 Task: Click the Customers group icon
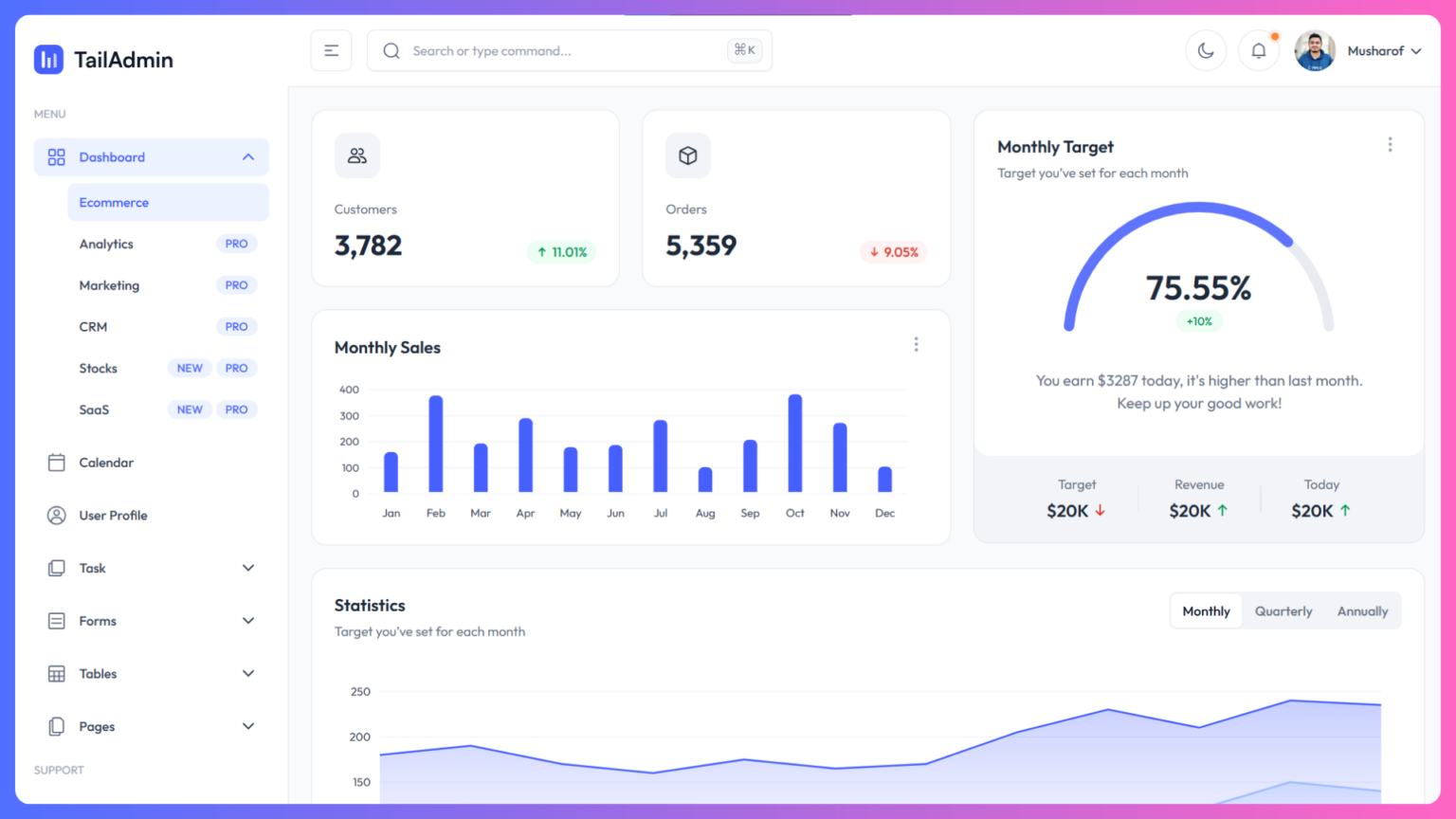(x=357, y=155)
